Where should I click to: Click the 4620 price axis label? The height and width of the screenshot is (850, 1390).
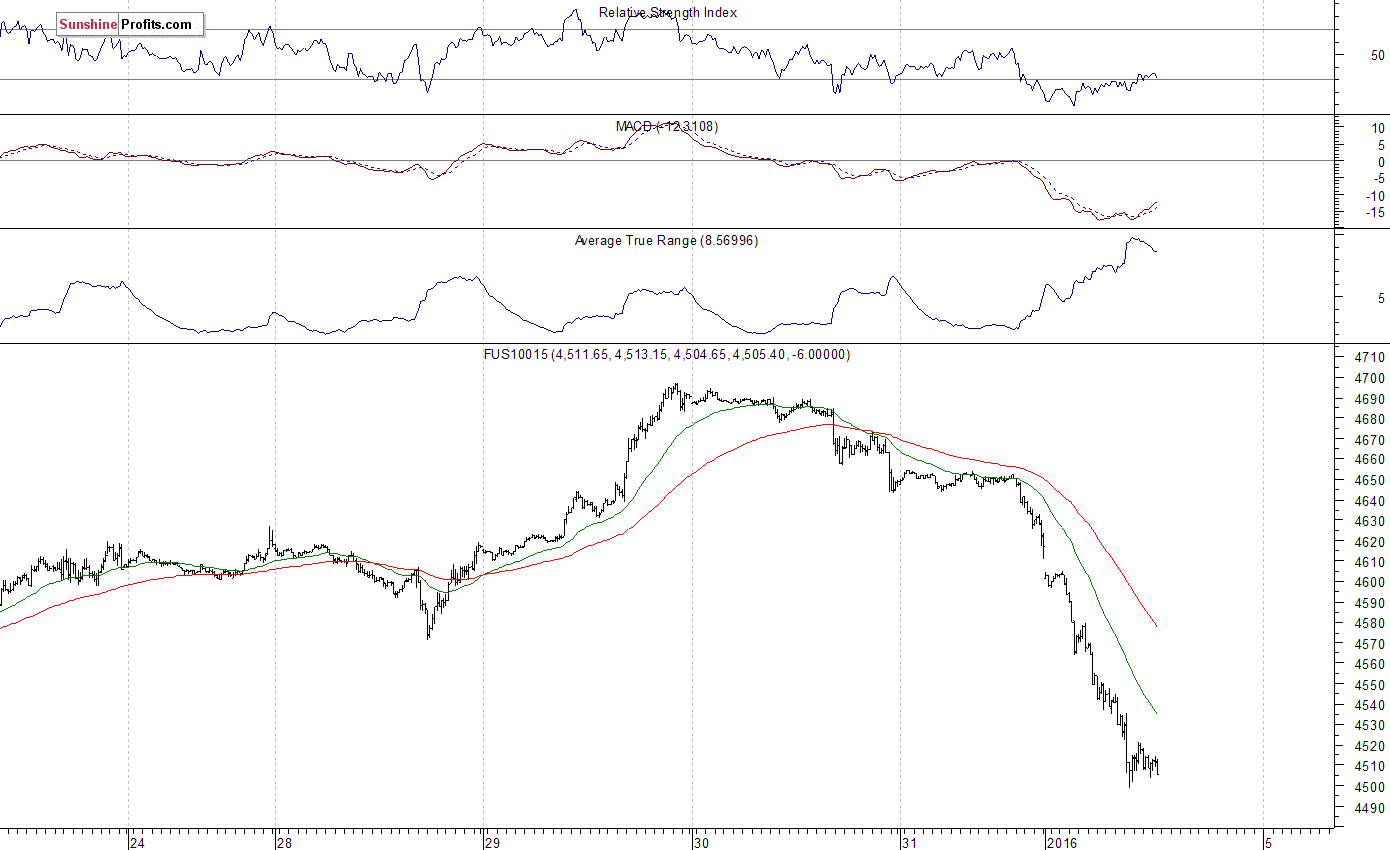click(x=1371, y=542)
